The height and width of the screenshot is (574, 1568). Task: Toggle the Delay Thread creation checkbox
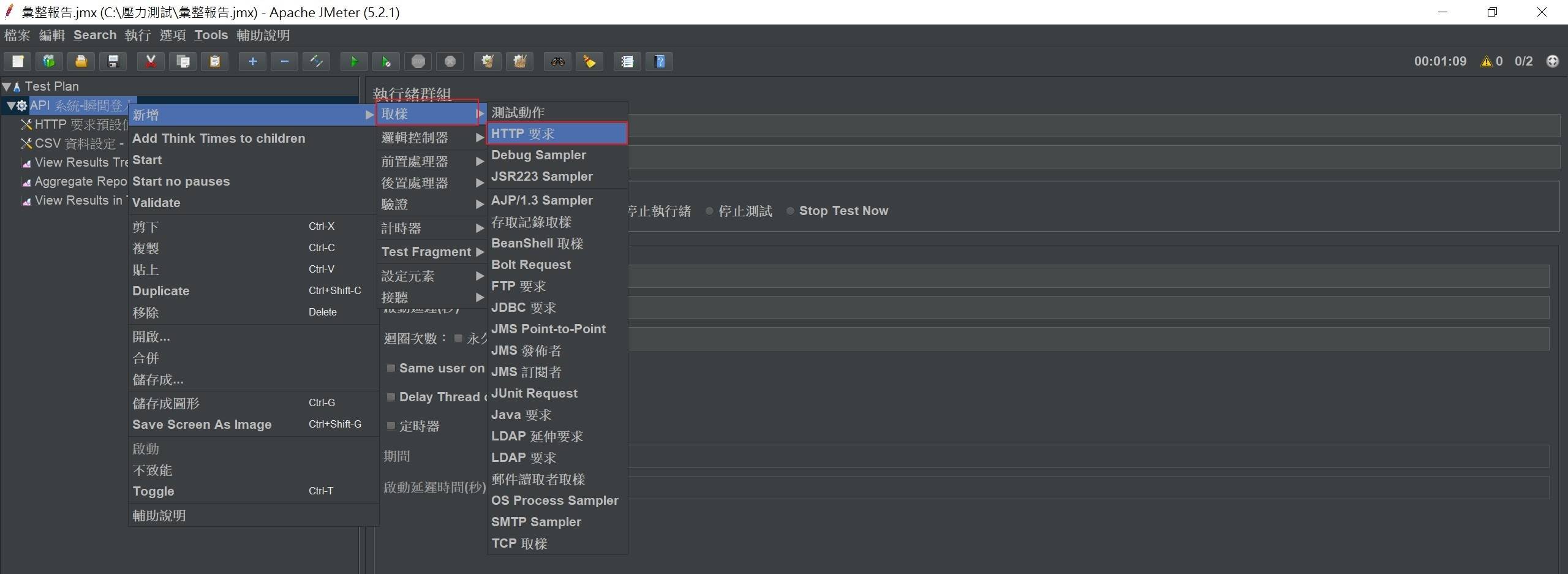391,397
